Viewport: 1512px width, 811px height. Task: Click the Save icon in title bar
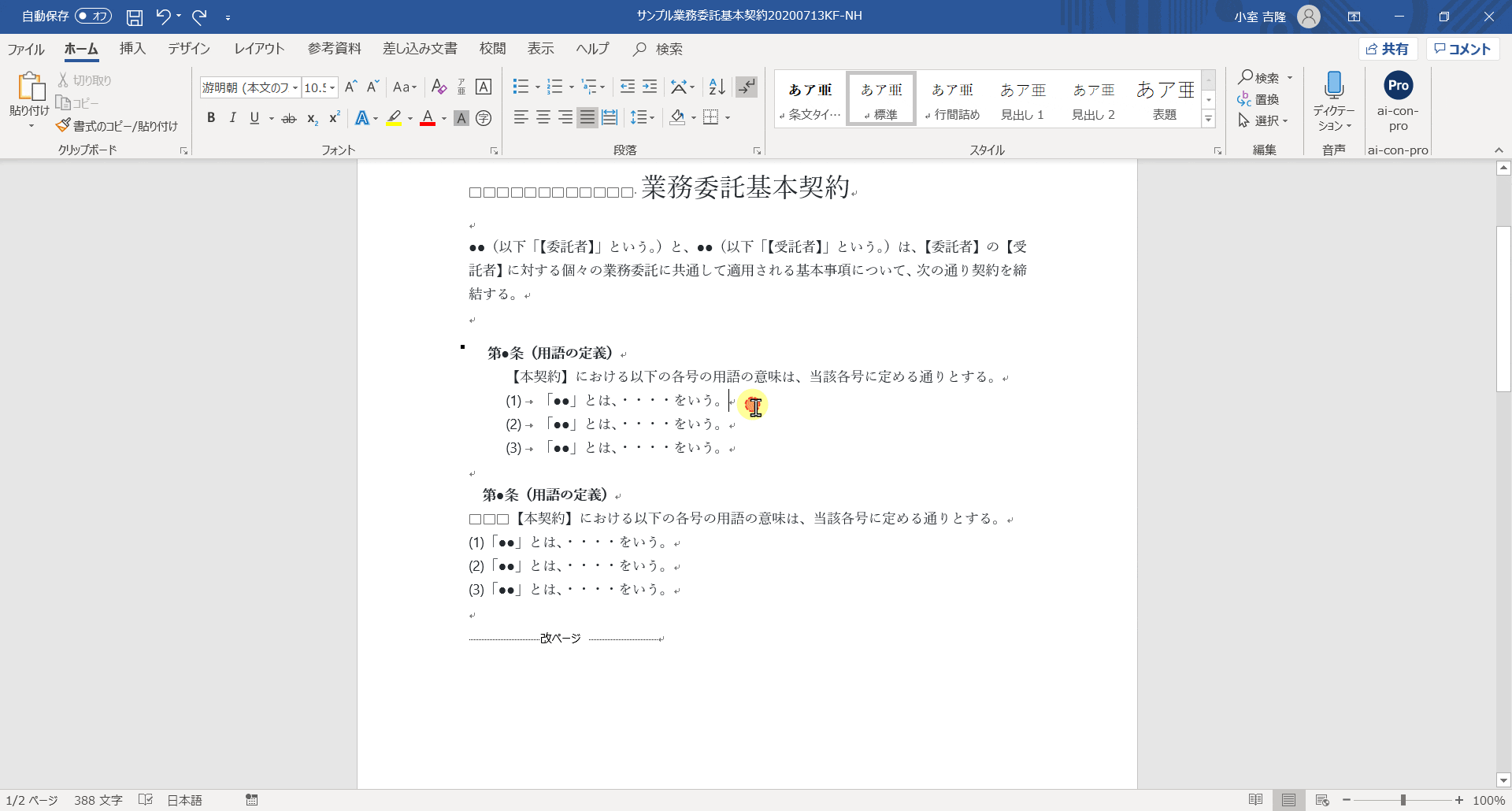click(x=135, y=17)
